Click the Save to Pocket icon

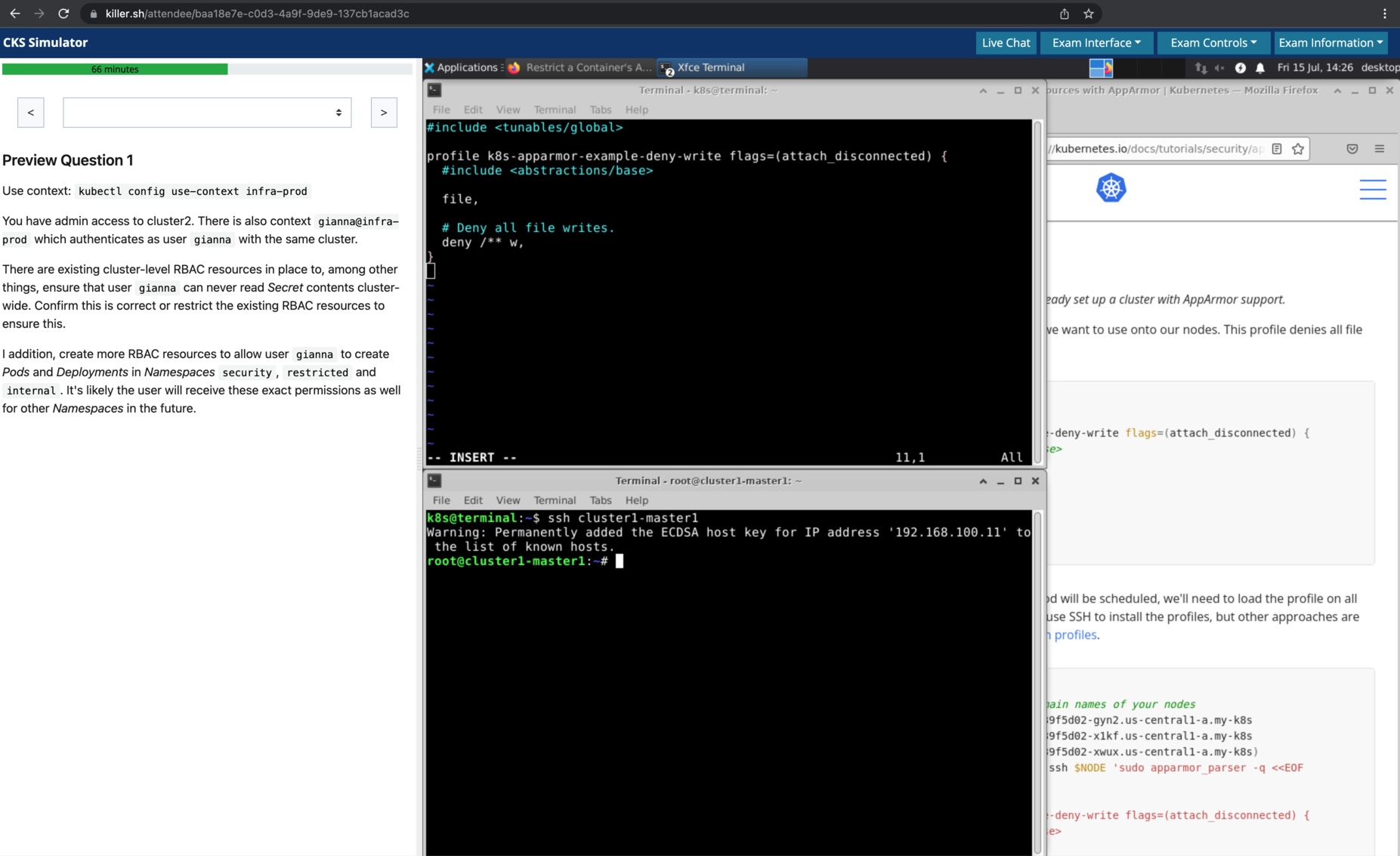click(x=1352, y=149)
